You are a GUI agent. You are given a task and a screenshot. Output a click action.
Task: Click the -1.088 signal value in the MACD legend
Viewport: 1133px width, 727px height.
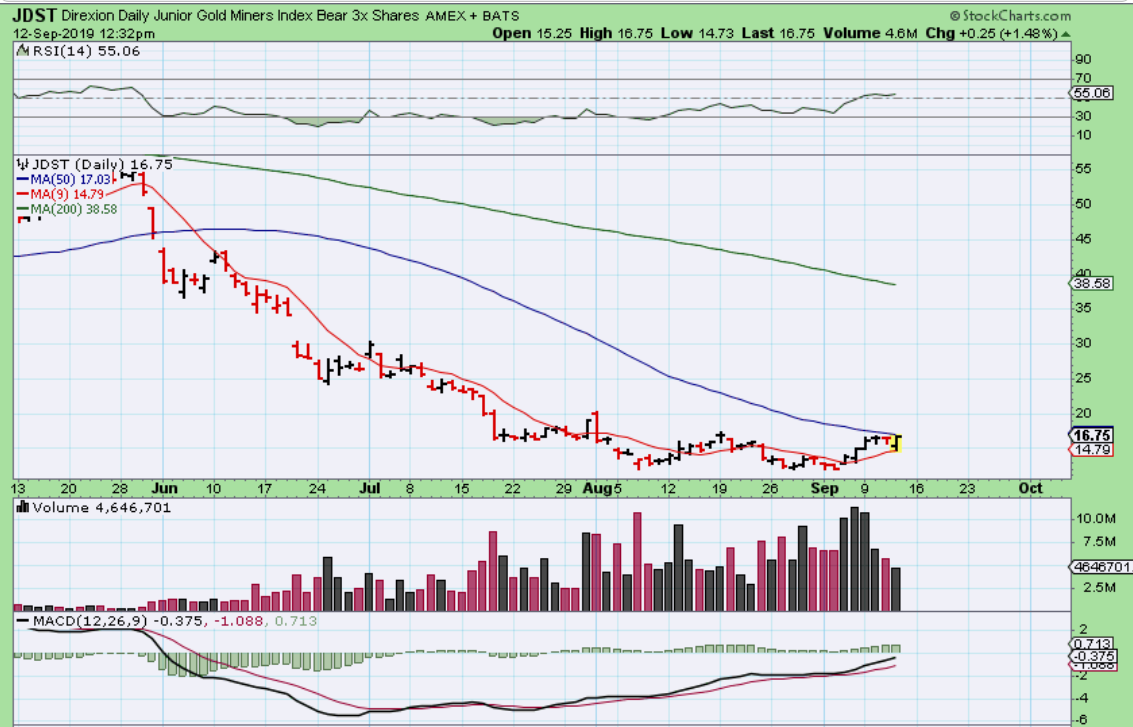point(237,621)
